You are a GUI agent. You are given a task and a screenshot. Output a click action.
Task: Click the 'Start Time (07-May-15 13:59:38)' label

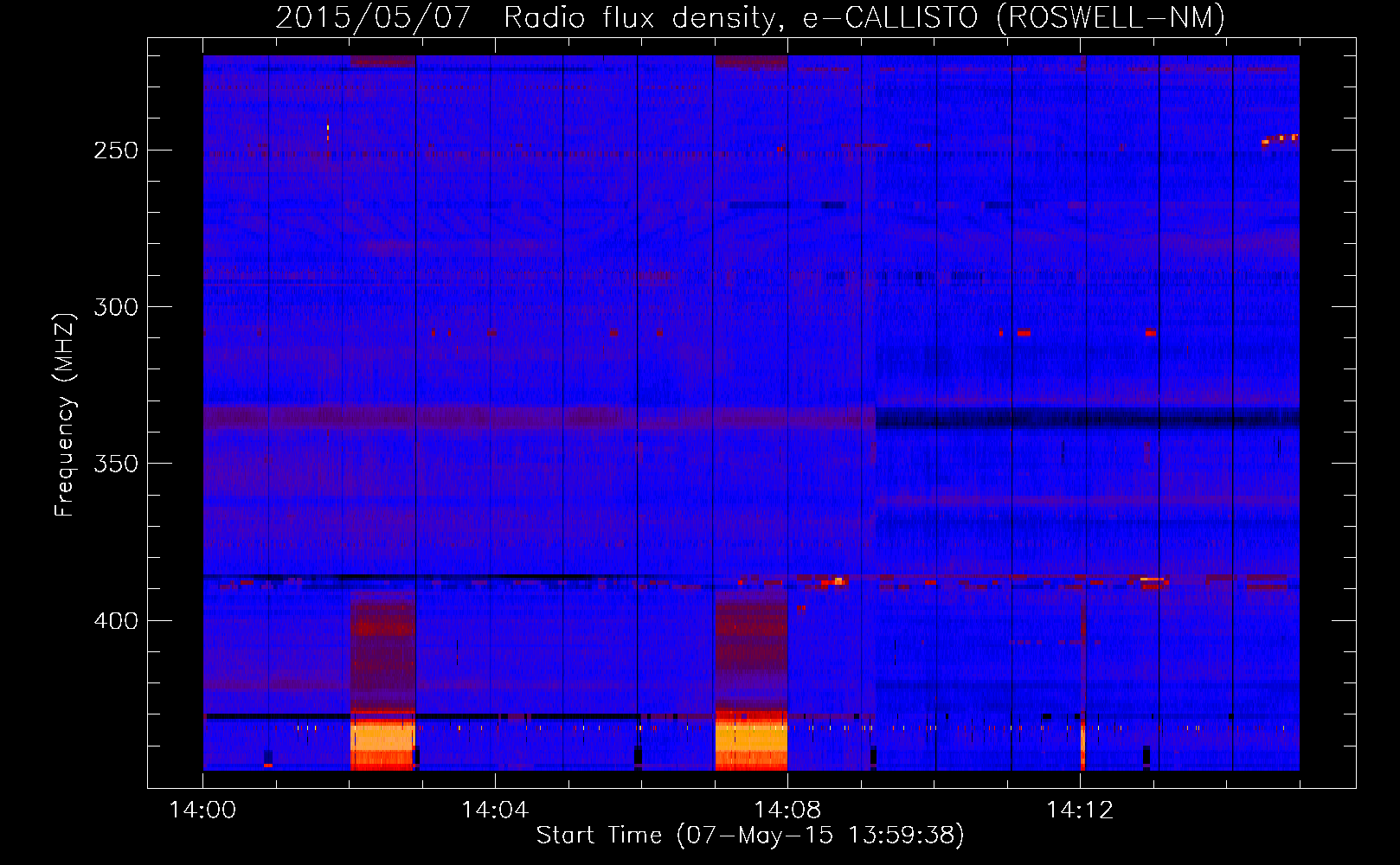pyautogui.click(x=750, y=836)
